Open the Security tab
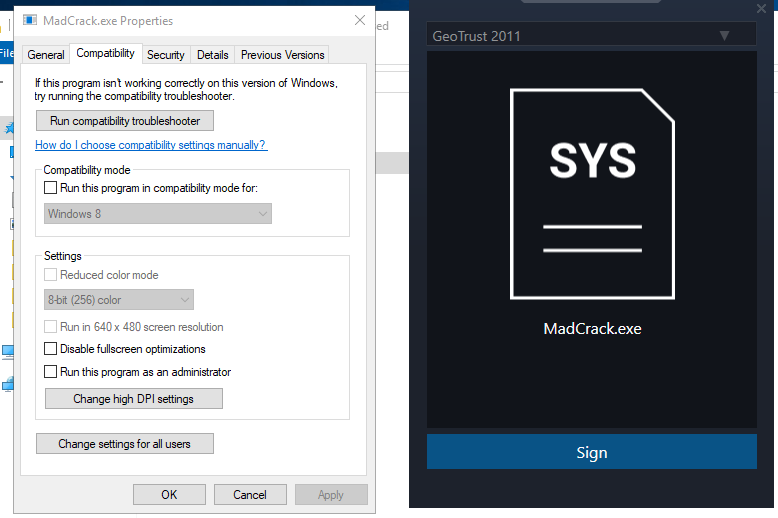The image size is (778, 518). tap(166, 55)
